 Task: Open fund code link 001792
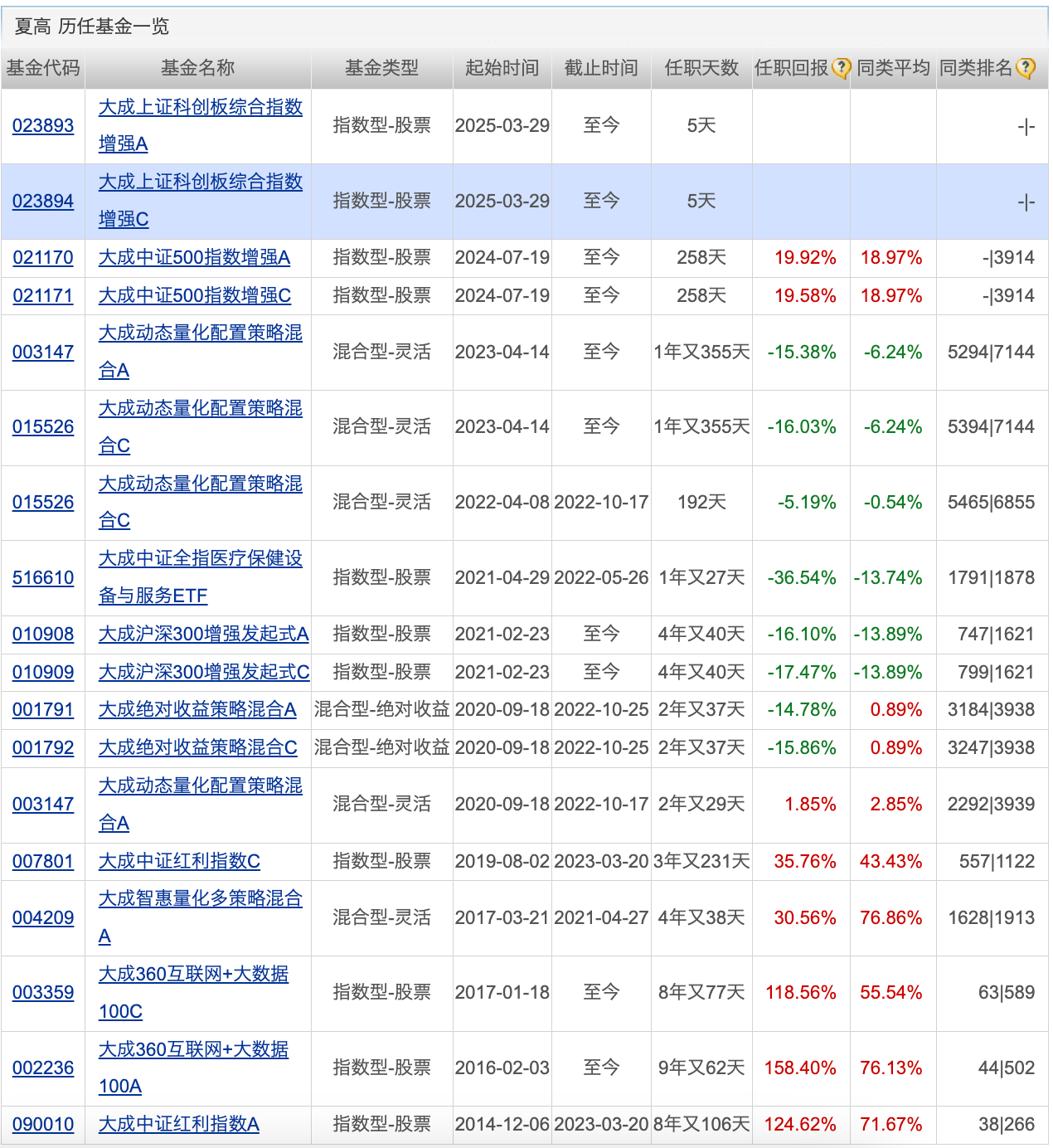(x=43, y=748)
